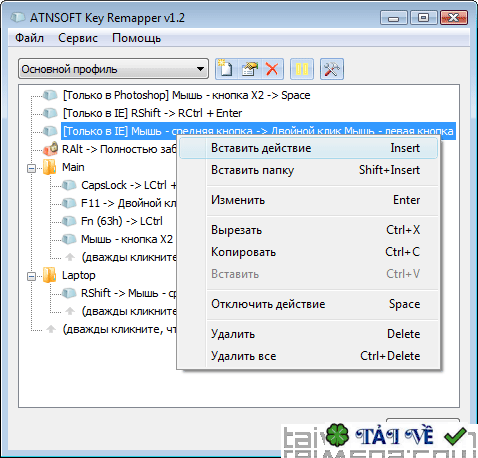Select the Fn (63h) -> LCtrl row
The image size is (478, 458).
[x=122, y=221]
